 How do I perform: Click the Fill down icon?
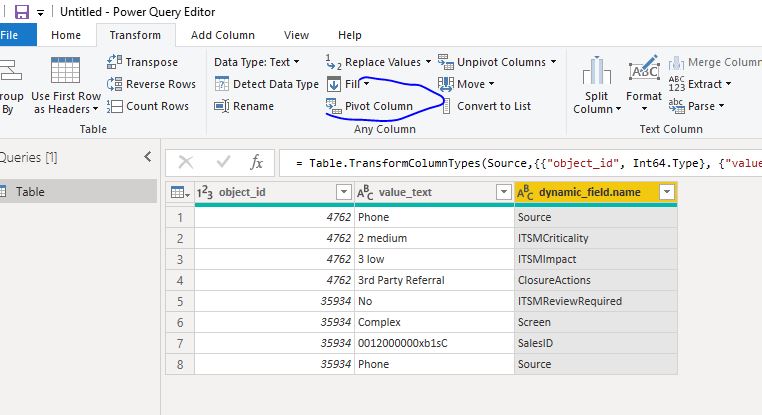[x=334, y=84]
